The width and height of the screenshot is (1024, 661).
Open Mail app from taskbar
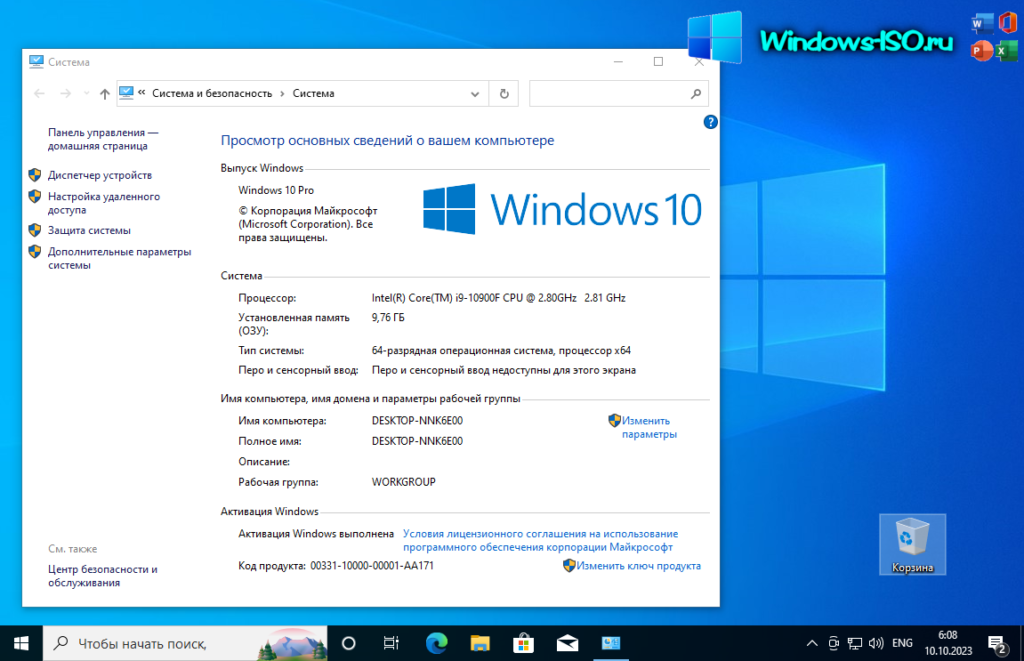[567, 643]
